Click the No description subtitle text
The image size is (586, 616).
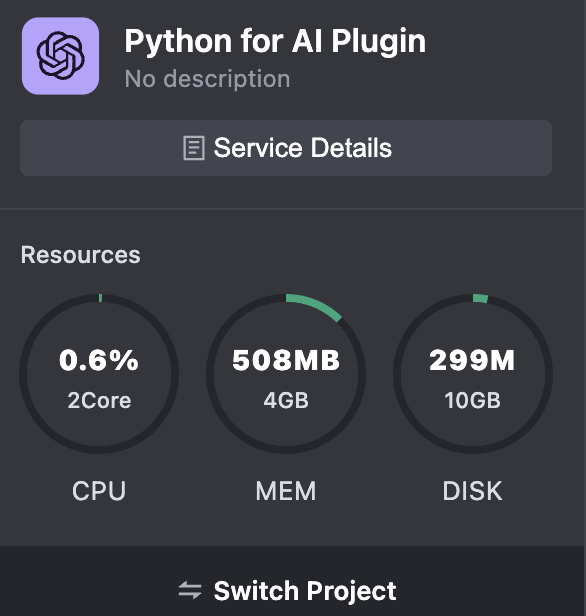point(207,79)
